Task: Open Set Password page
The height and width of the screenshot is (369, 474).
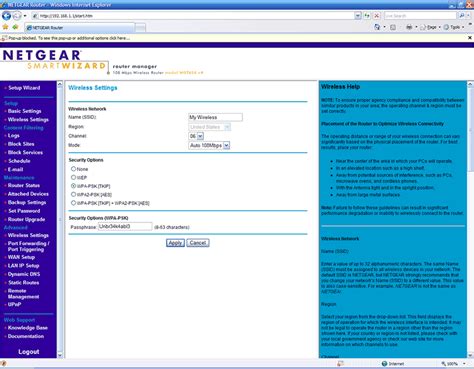Action: [x=24, y=211]
